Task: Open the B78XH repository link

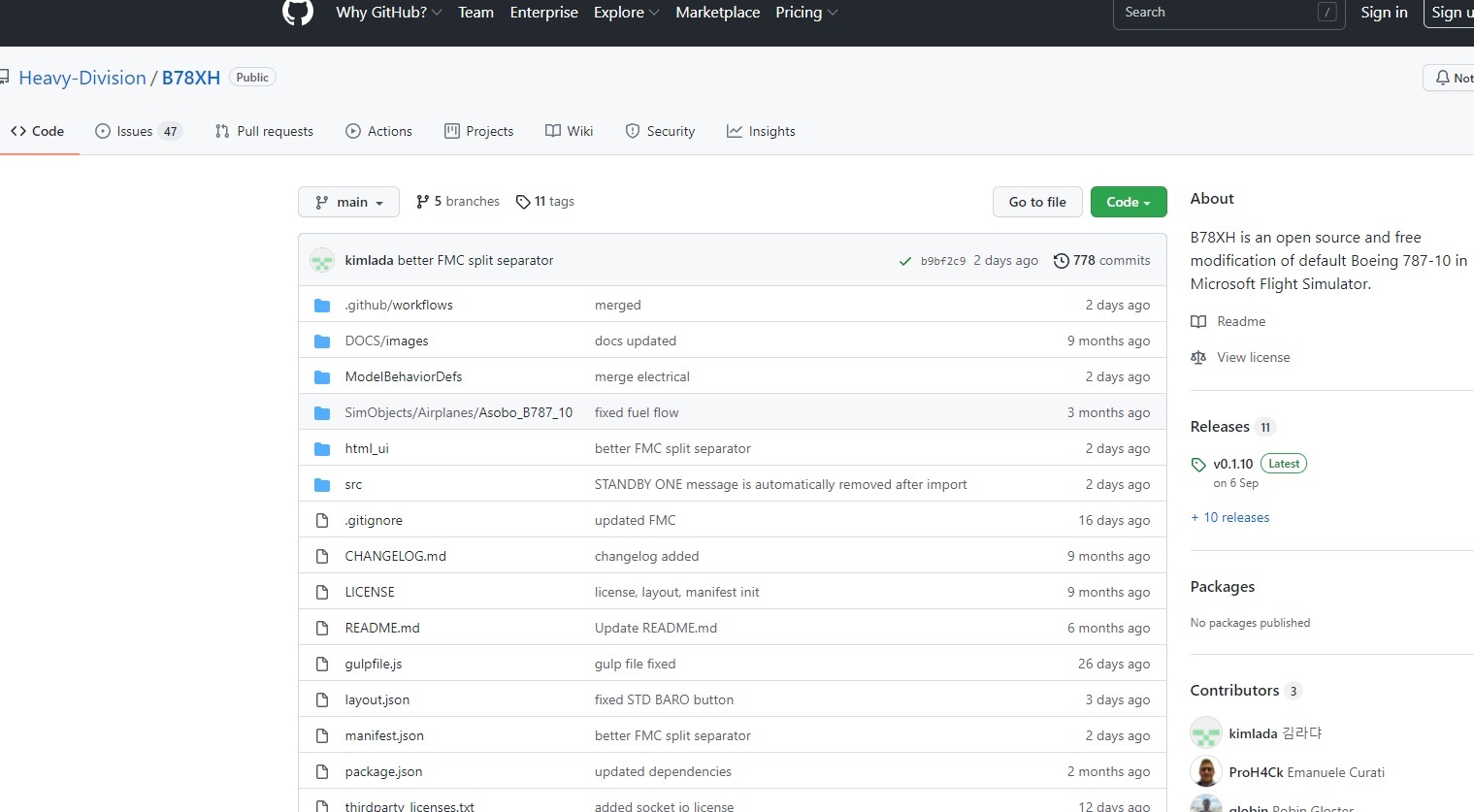Action: click(x=191, y=78)
